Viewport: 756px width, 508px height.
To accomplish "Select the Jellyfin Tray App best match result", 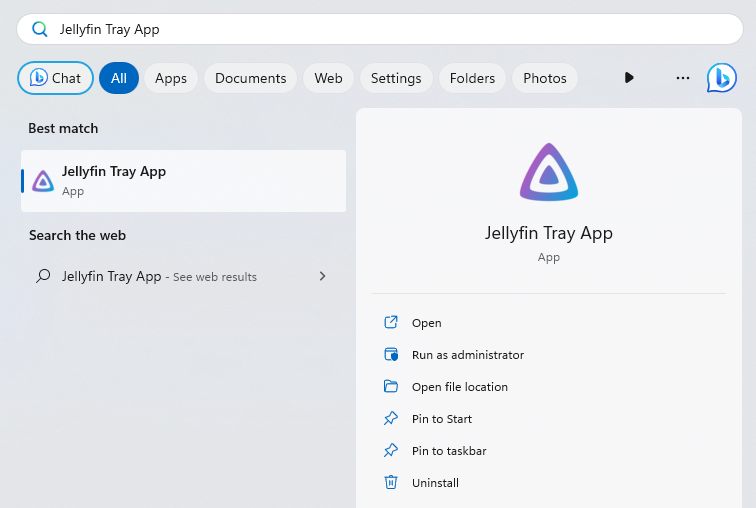I will tap(183, 181).
